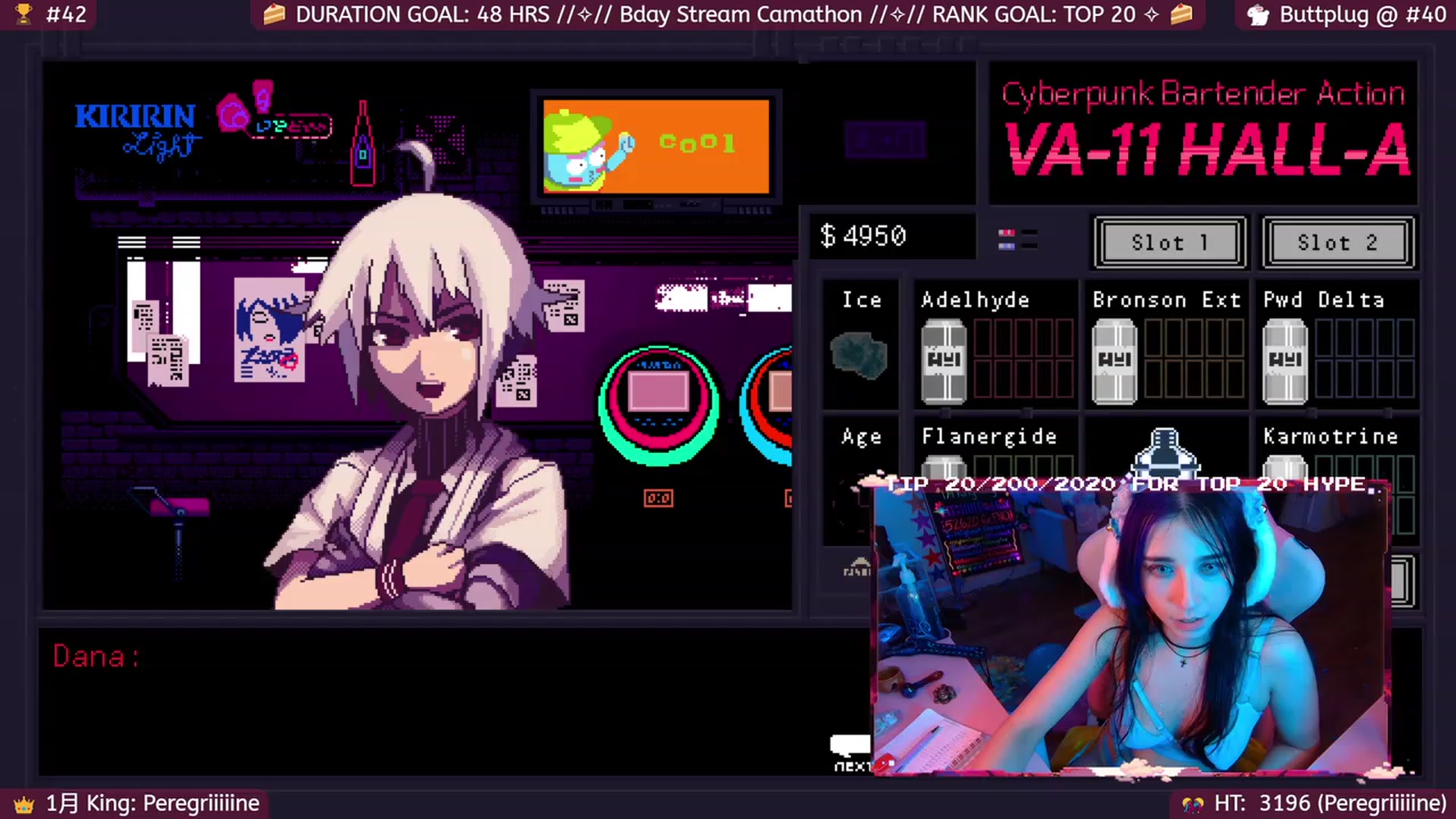Add ice using the Ice rock icon
Viewport: 1456px width, 819px height.
[x=859, y=355]
